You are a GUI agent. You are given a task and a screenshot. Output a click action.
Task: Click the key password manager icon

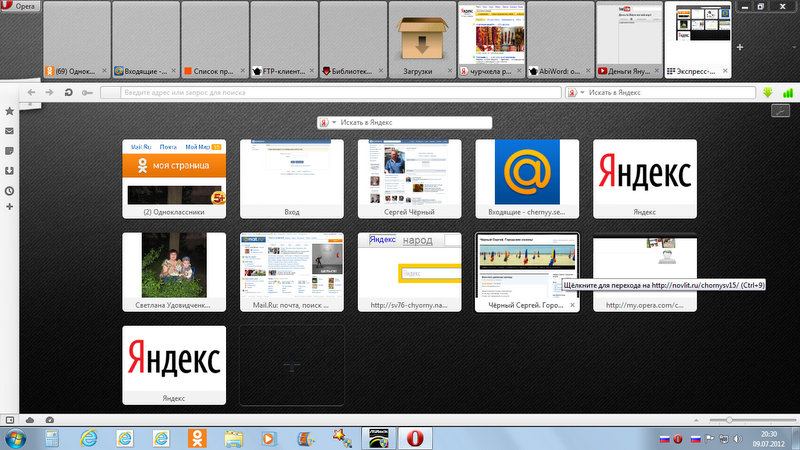tap(87, 92)
